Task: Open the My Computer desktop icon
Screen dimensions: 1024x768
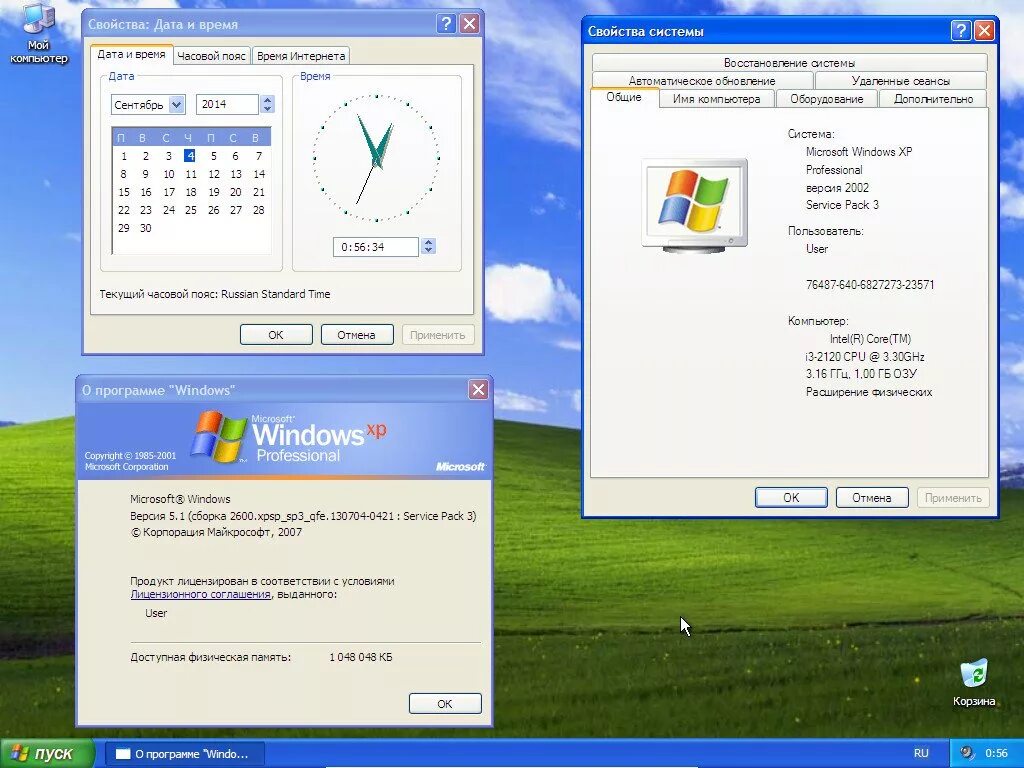Action: (x=38, y=33)
